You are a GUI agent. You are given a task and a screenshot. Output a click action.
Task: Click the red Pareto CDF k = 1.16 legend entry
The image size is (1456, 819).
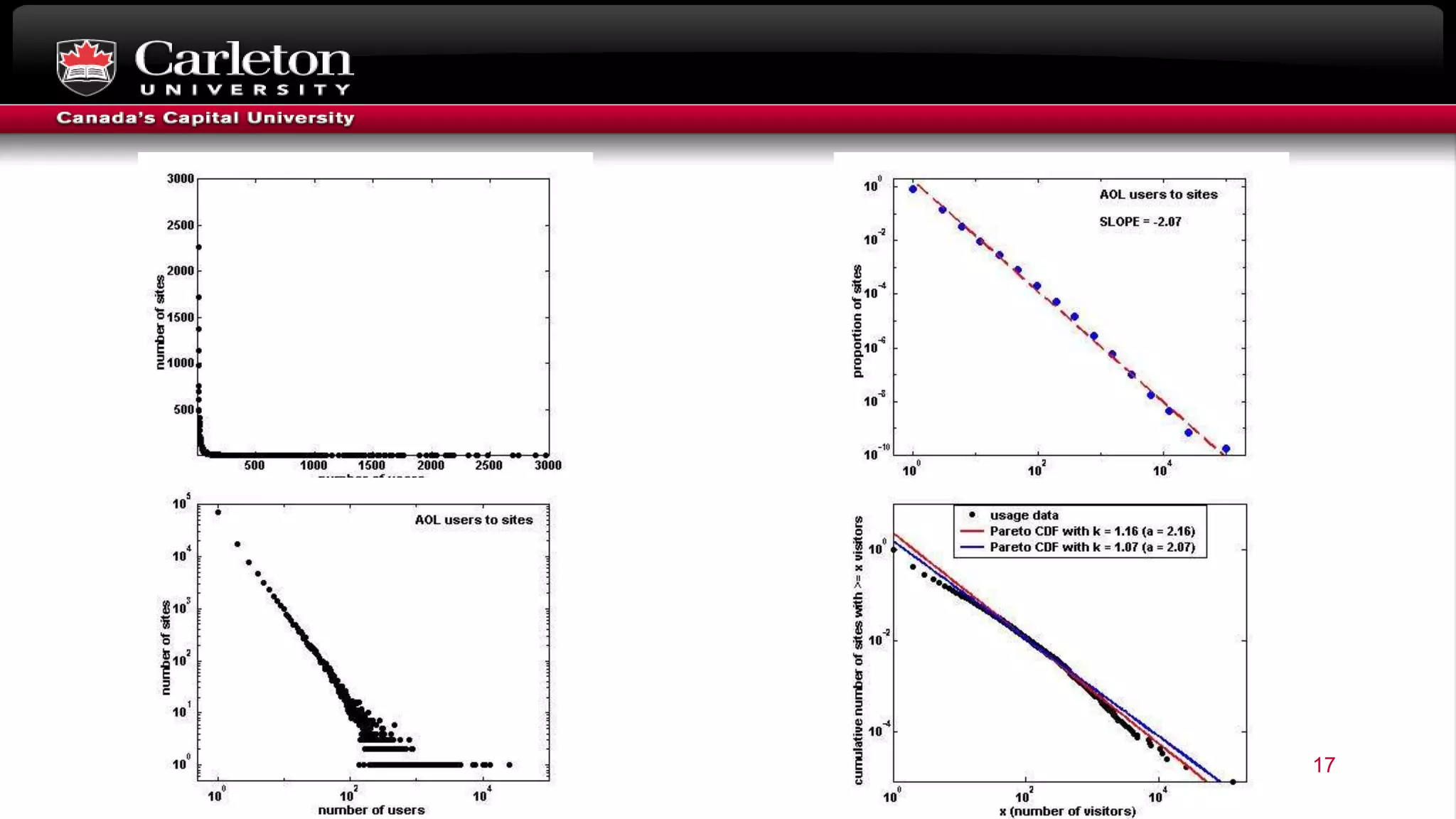1091,531
